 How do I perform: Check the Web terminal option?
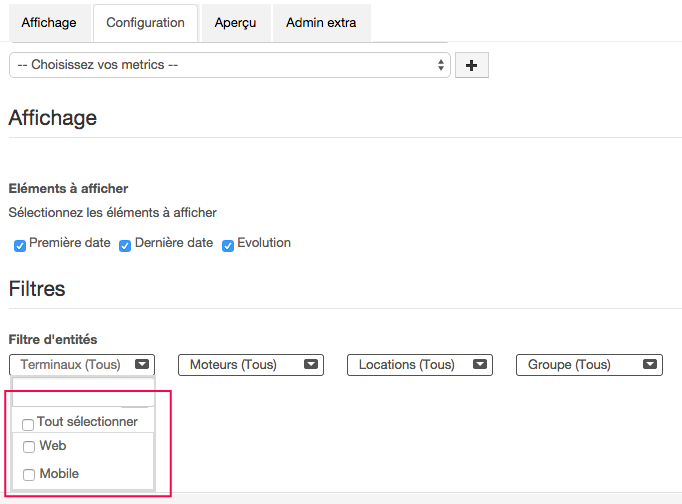(x=29, y=447)
